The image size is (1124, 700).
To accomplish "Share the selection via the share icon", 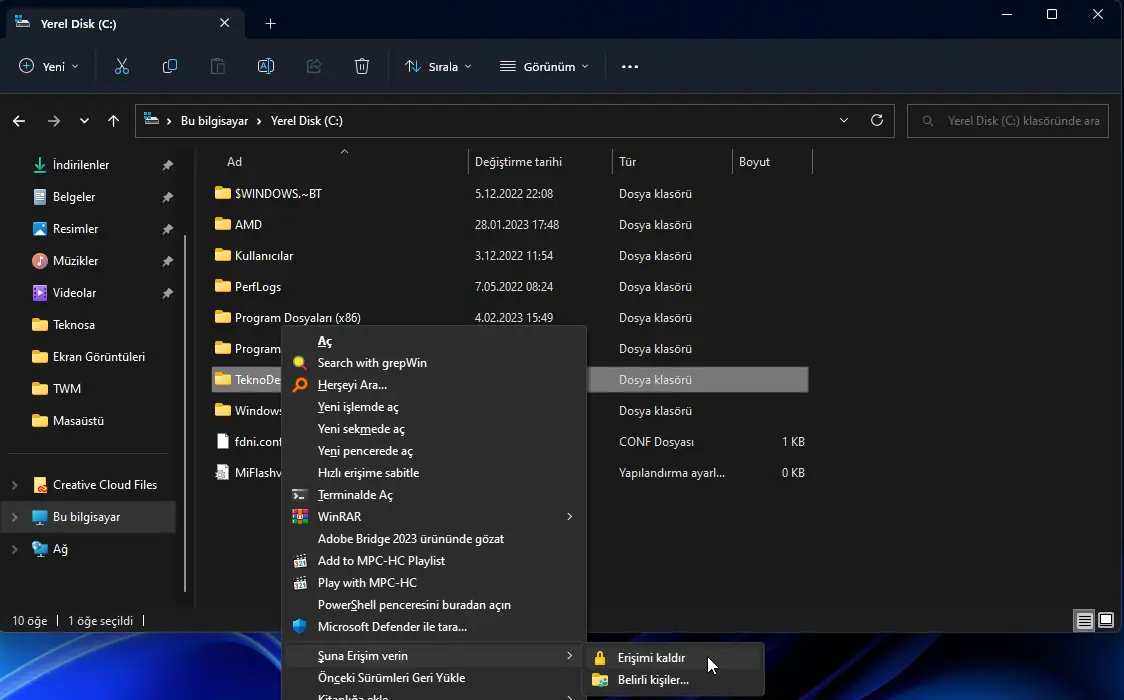I will [x=314, y=66].
